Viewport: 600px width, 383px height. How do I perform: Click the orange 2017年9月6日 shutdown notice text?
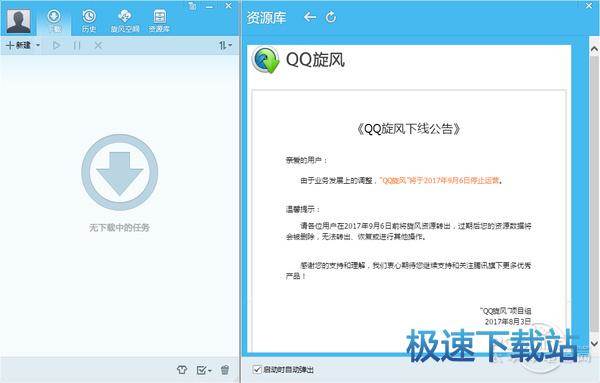point(440,181)
